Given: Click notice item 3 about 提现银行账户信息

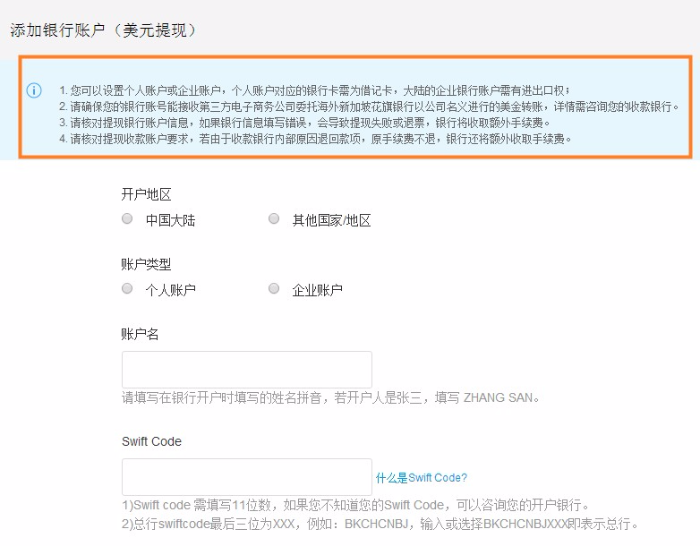Looking at the screenshot, I should point(304,122).
